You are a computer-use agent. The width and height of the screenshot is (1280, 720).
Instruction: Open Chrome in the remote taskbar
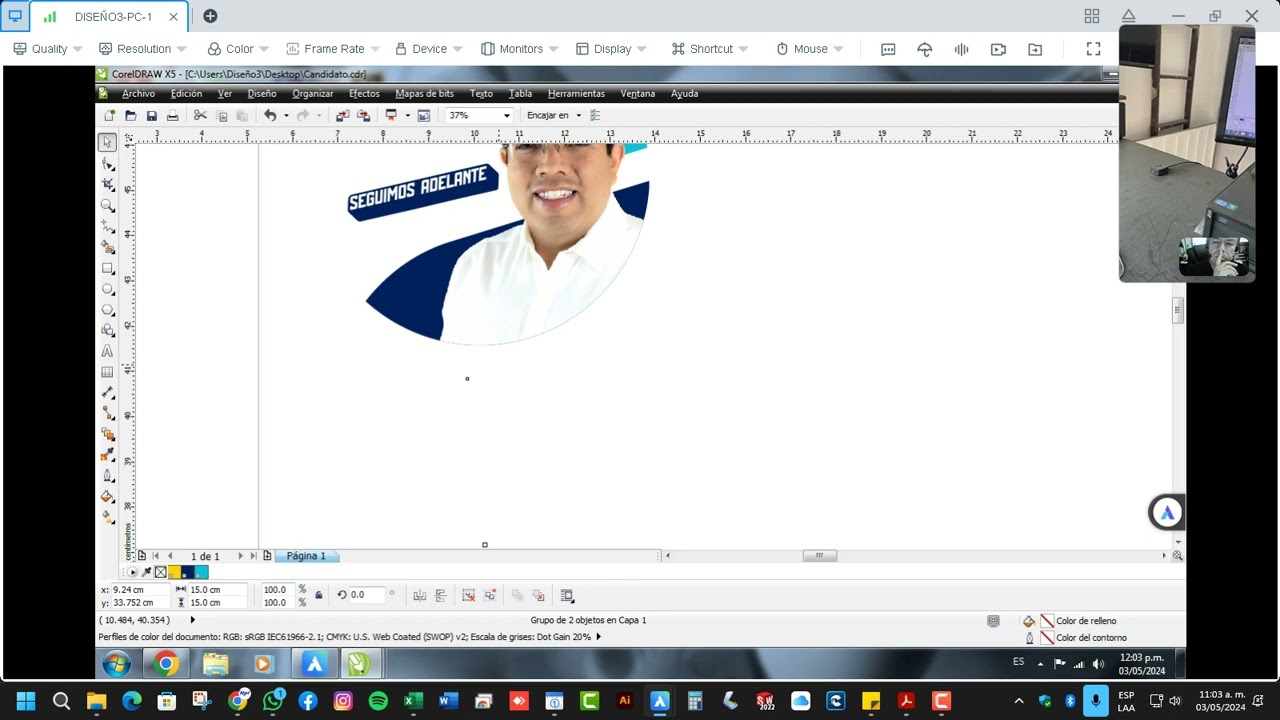tap(166, 664)
